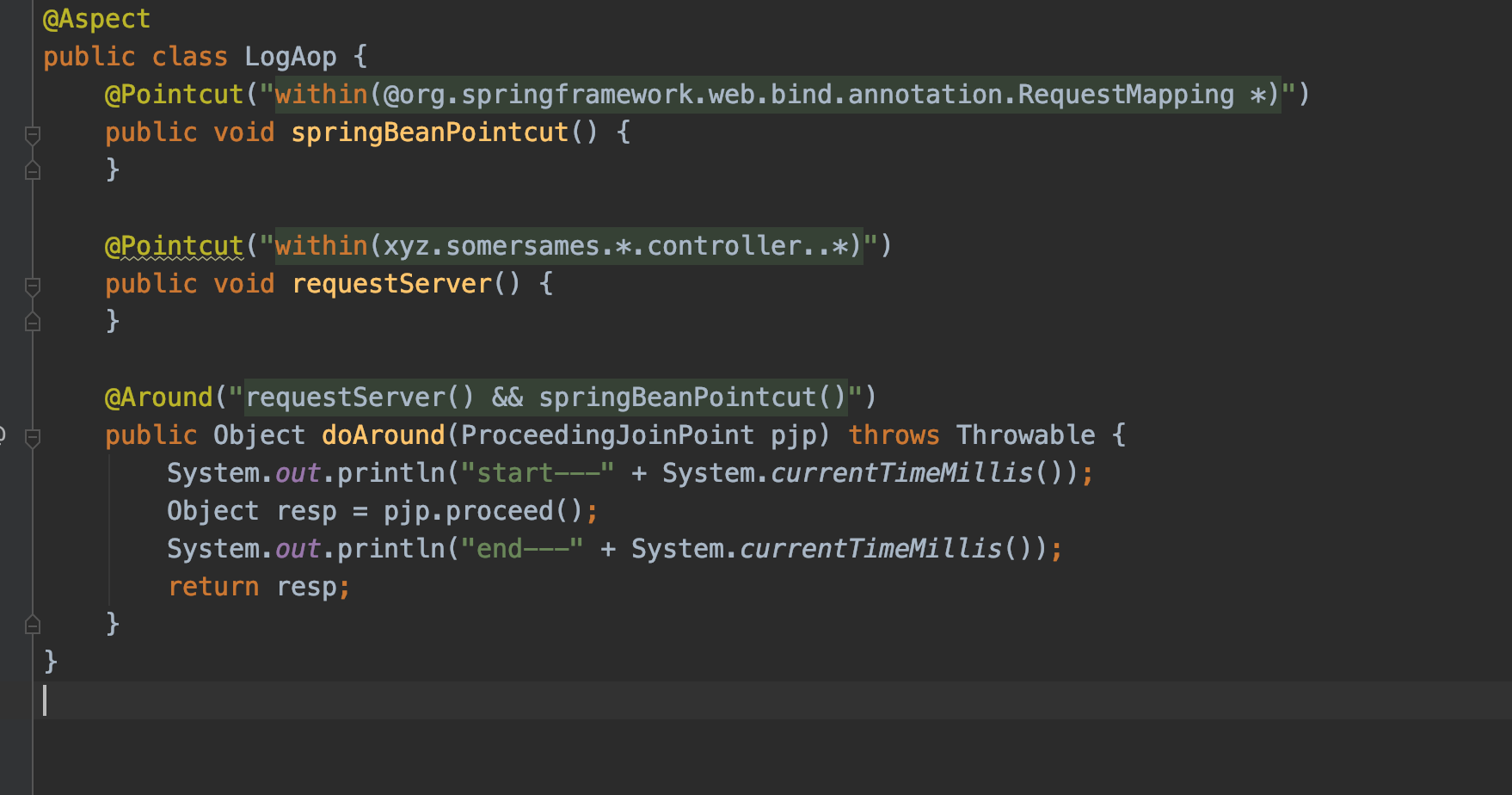The height and width of the screenshot is (795, 1512).
Task: Click the AOP advice gutter icon beside doAround
Action: 3,435
